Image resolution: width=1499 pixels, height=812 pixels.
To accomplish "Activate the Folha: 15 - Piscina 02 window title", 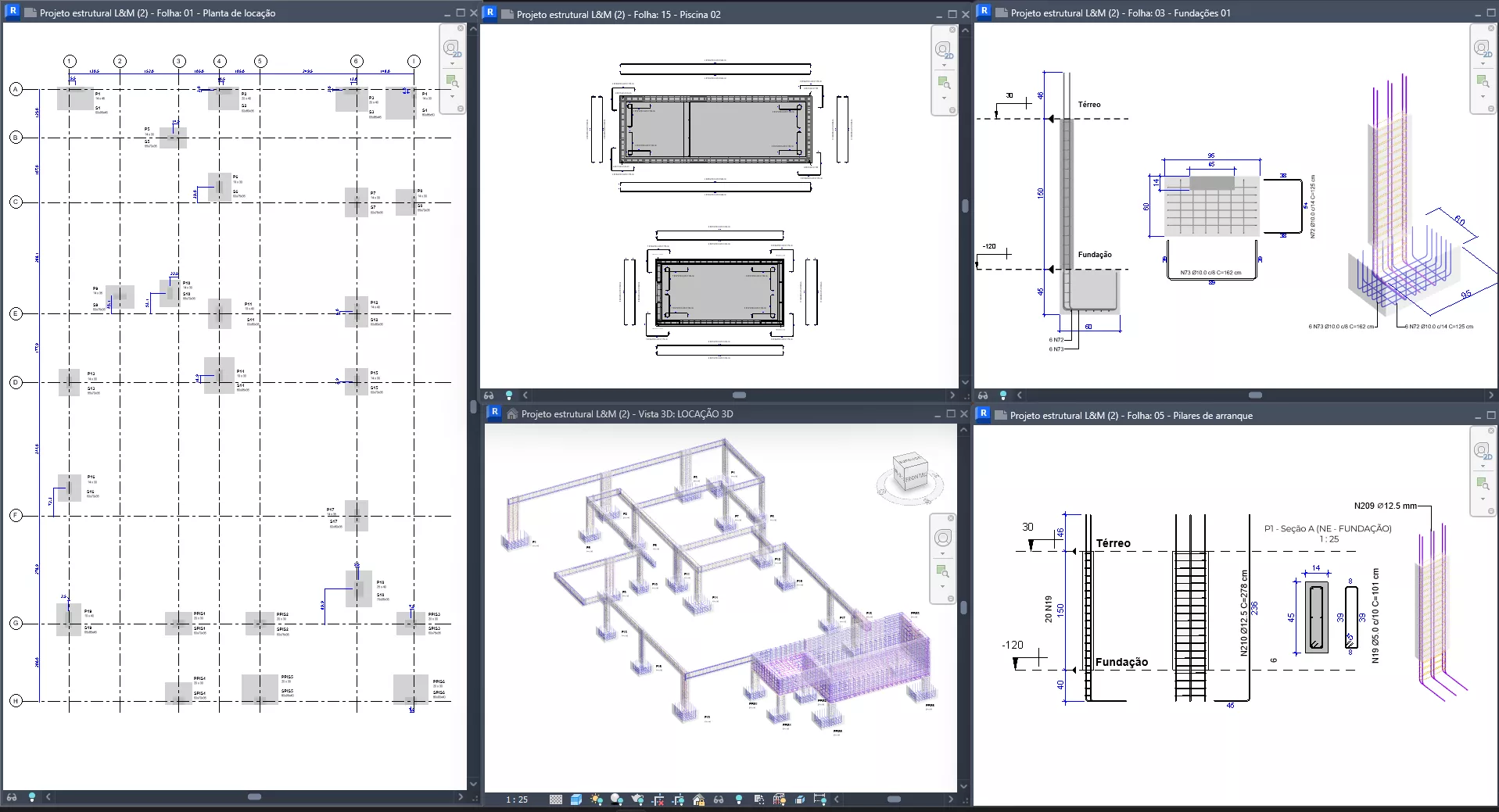I will click(618, 14).
